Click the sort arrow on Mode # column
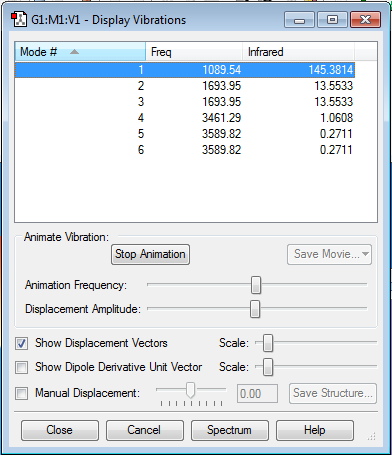 tap(74, 52)
